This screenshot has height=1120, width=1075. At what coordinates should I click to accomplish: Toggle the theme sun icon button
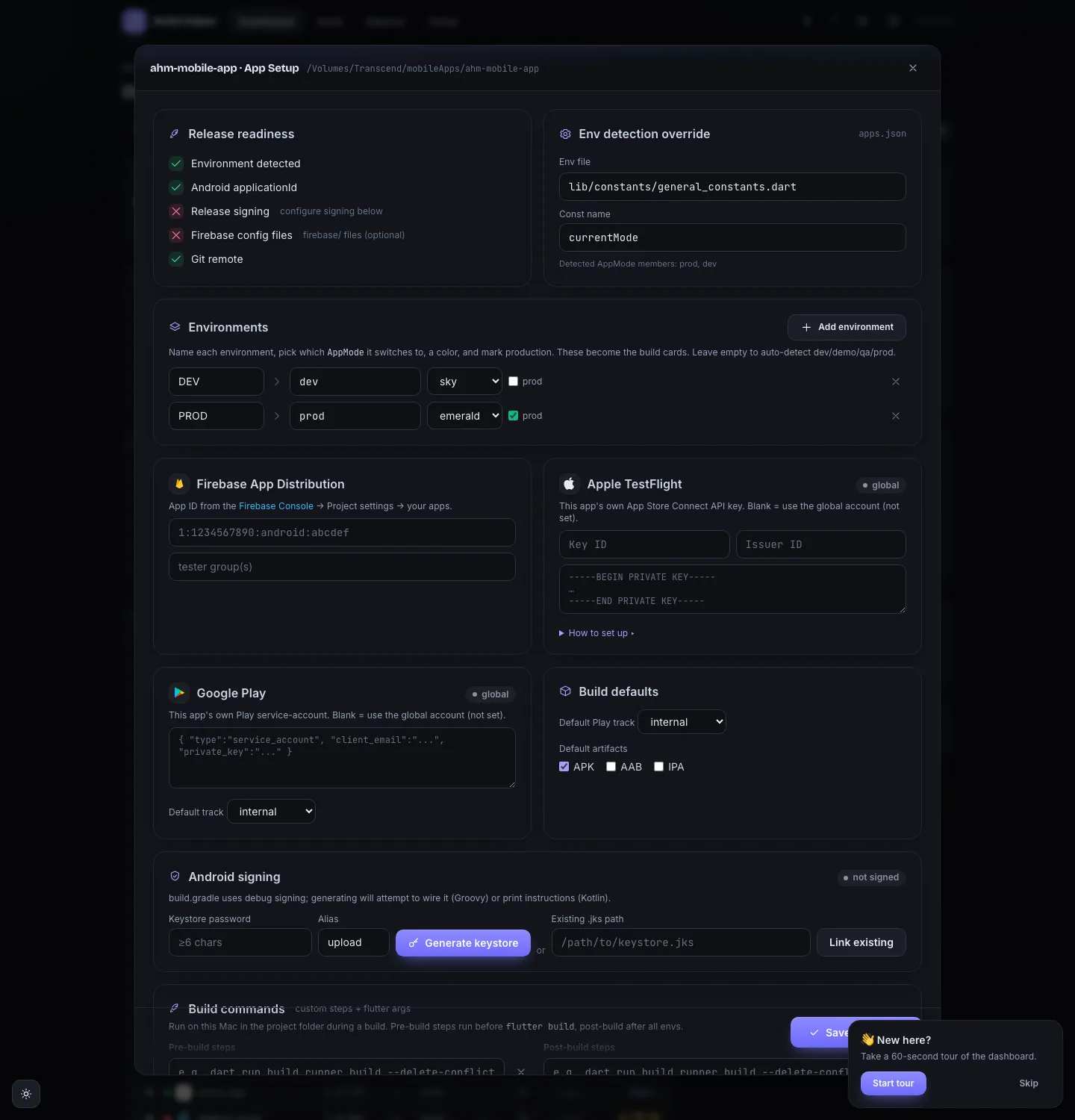pyautogui.click(x=26, y=1094)
